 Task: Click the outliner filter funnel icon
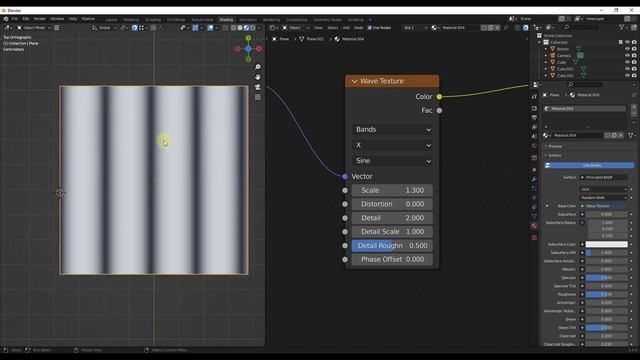pyautogui.click(x=622, y=27)
